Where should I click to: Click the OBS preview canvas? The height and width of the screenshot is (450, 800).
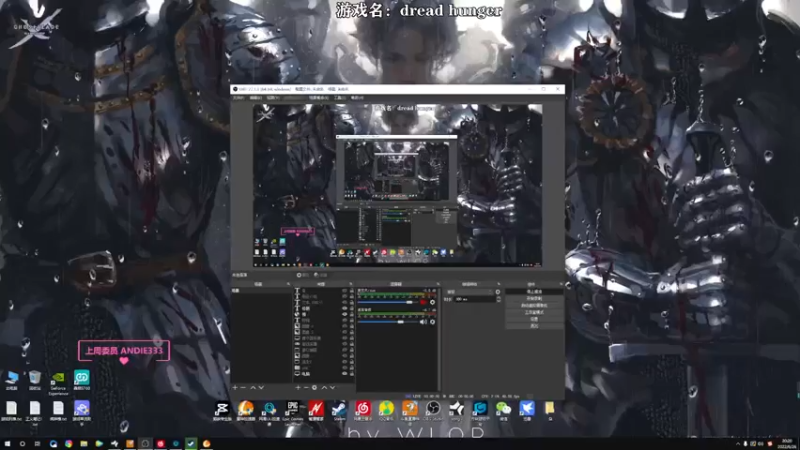(x=397, y=185)
